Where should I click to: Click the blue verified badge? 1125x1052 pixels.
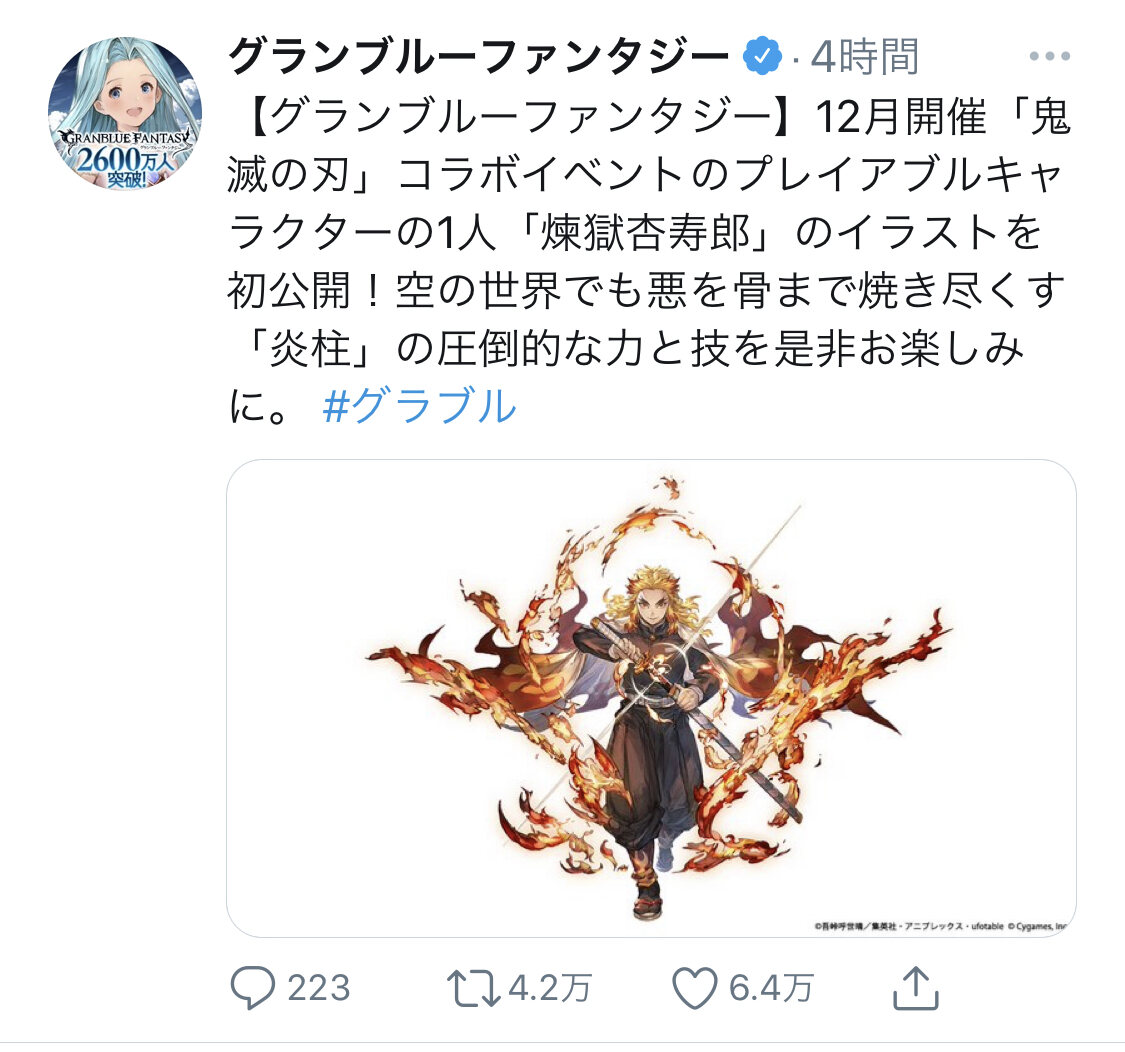click(x=762, y=56)
